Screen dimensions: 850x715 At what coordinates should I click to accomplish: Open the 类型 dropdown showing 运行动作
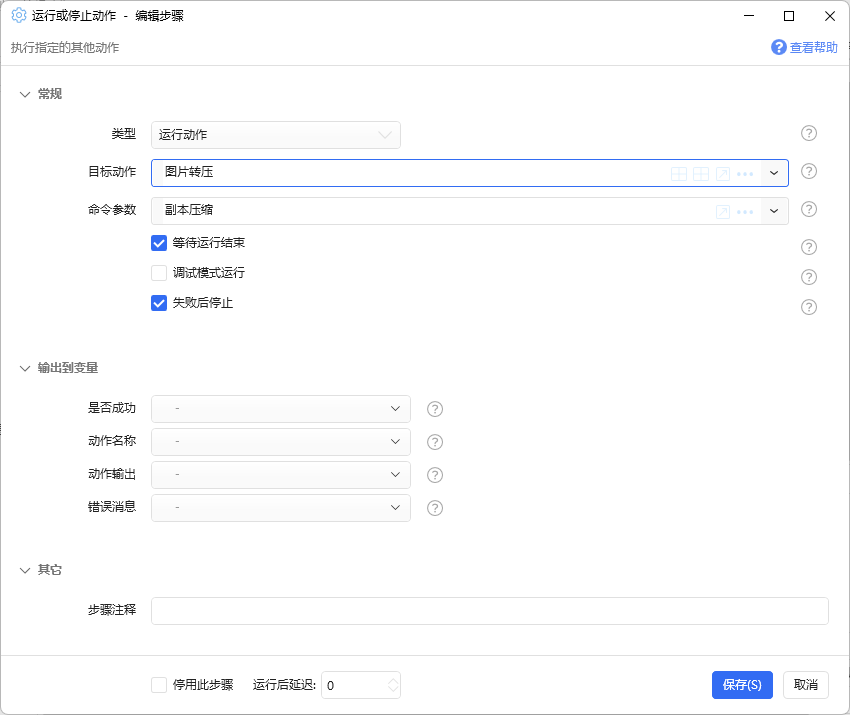276,135
